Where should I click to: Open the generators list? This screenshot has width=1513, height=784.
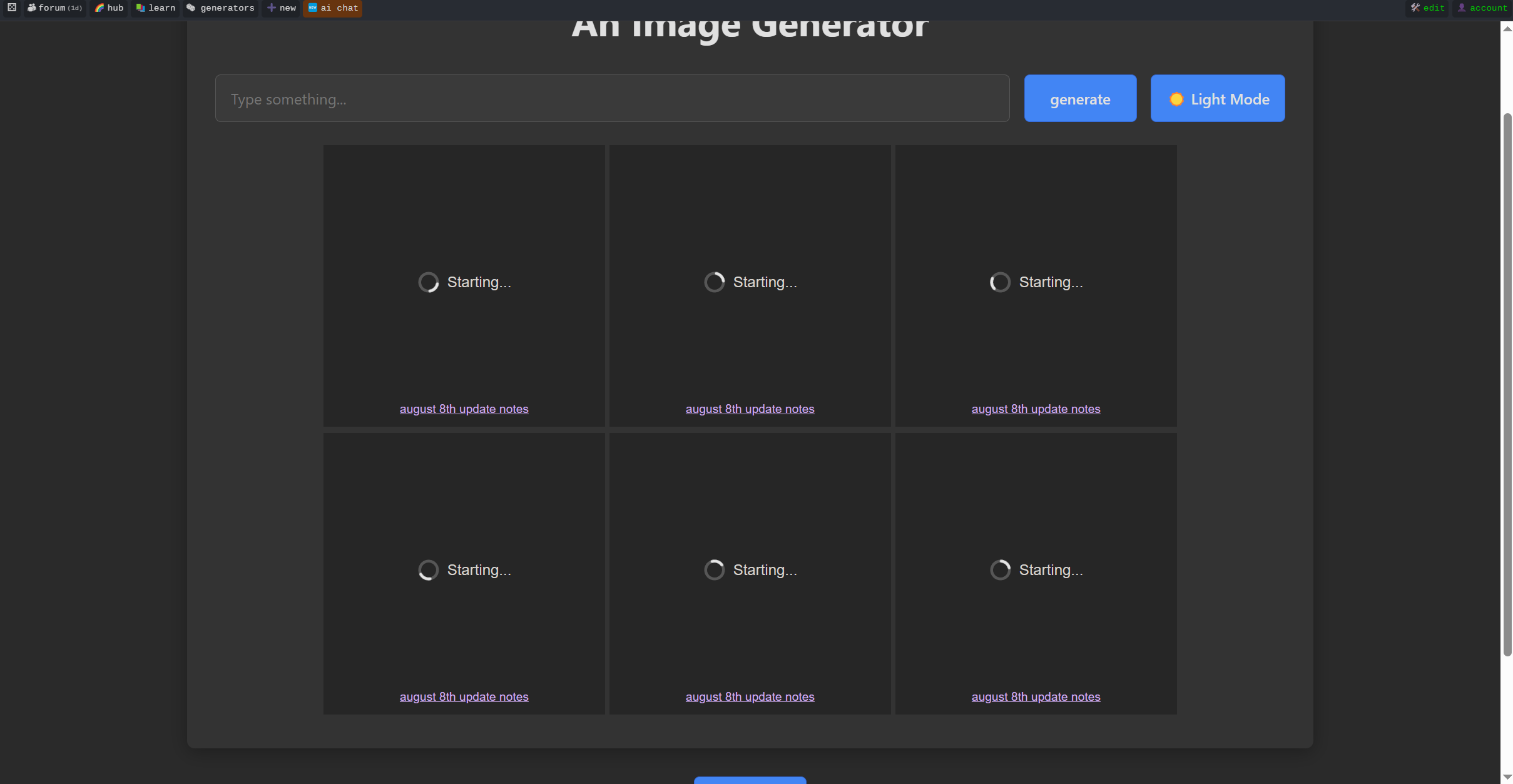(221, 8)
